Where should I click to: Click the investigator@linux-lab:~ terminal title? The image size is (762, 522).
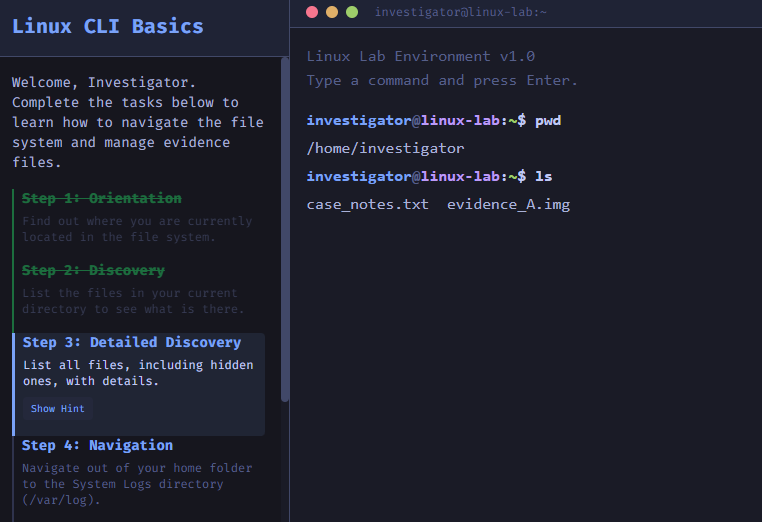[461, 12]
